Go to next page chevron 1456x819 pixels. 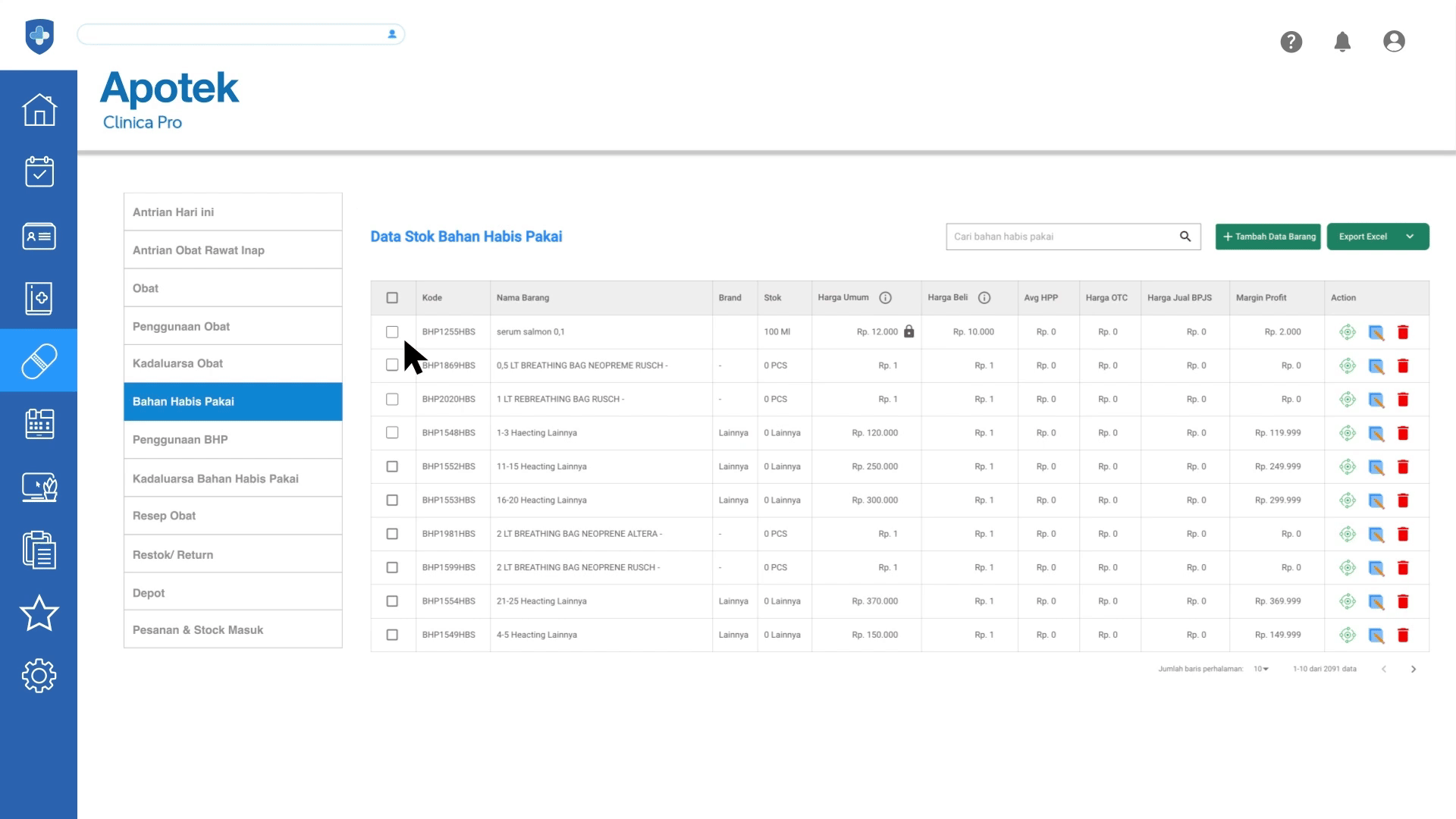tap(1414, 669)
